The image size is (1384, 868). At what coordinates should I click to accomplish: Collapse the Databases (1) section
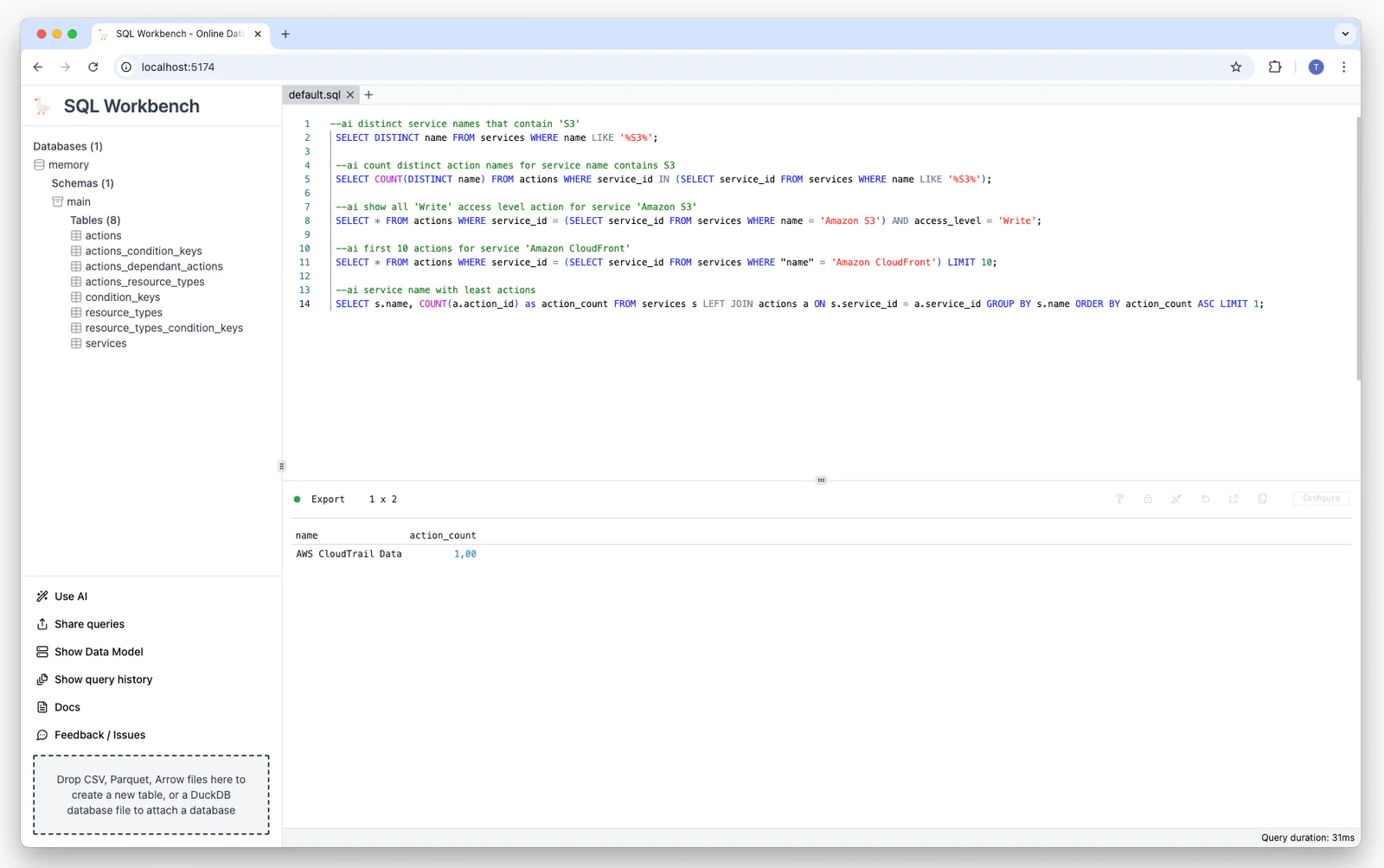pyautogui.click(x=67, y=147)
